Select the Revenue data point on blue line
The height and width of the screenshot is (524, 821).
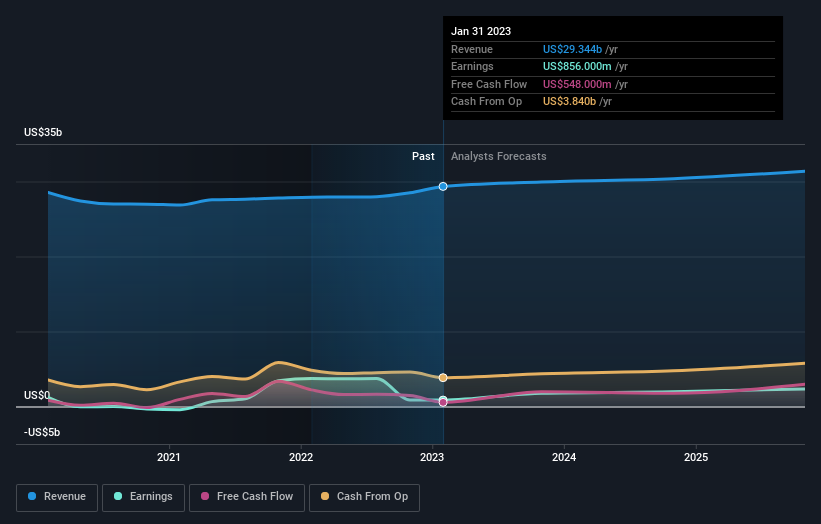pyautogui.click(x=443, y=186)
